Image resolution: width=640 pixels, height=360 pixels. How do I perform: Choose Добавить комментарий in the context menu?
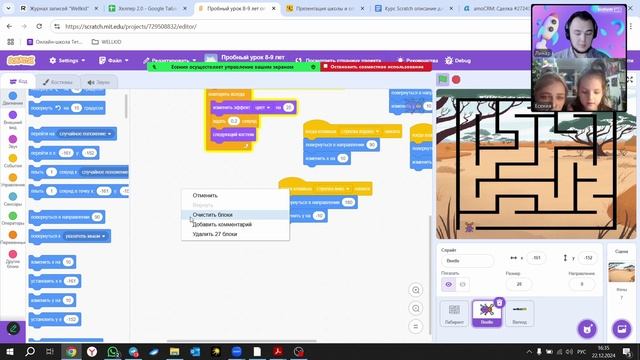click(222, 224)
